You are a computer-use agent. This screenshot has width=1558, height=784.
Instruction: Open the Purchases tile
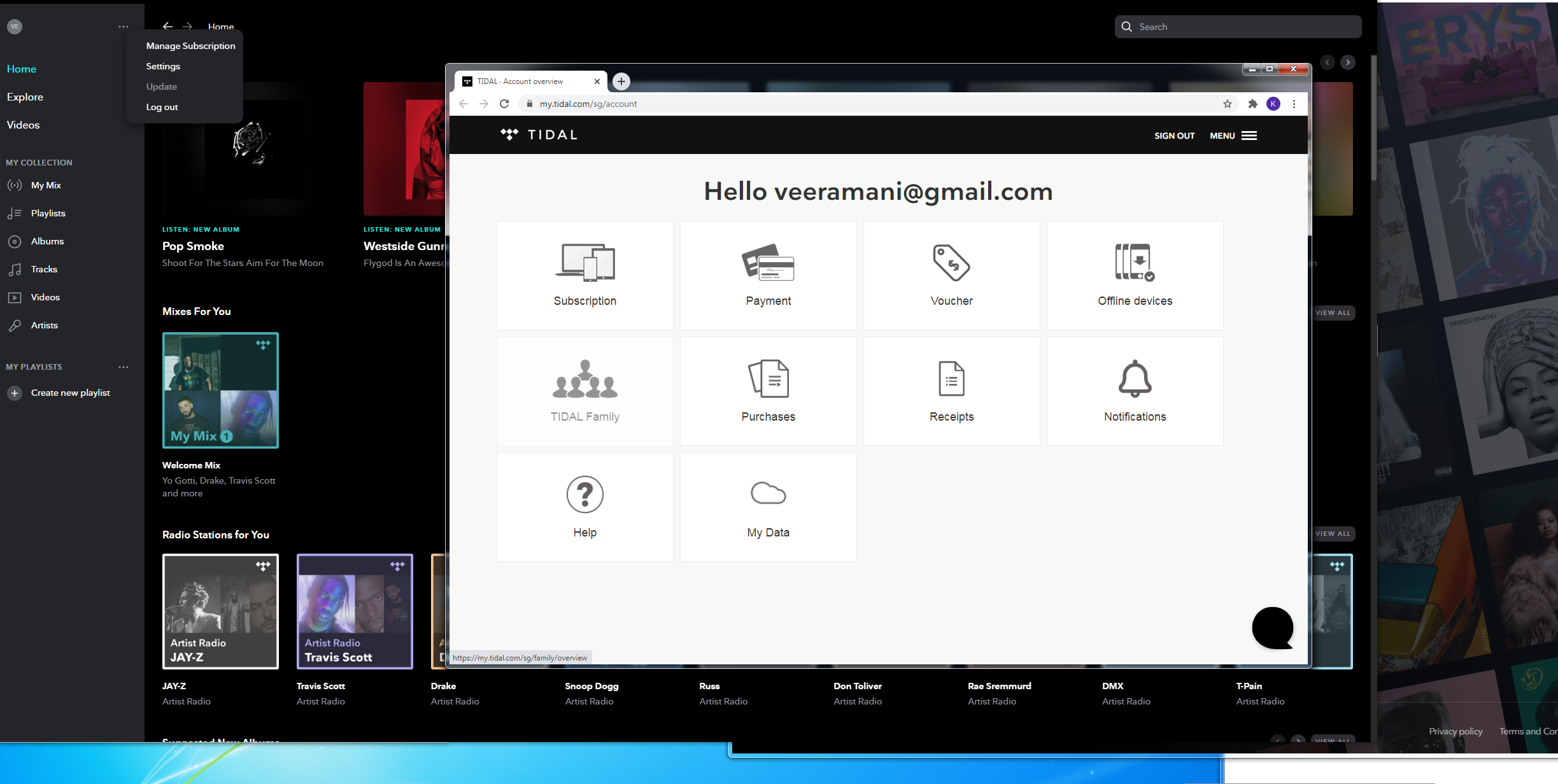pos(768,391)
